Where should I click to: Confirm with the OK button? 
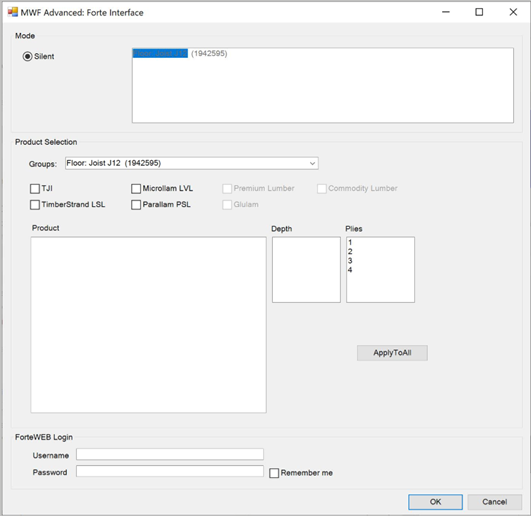point(435,502)
